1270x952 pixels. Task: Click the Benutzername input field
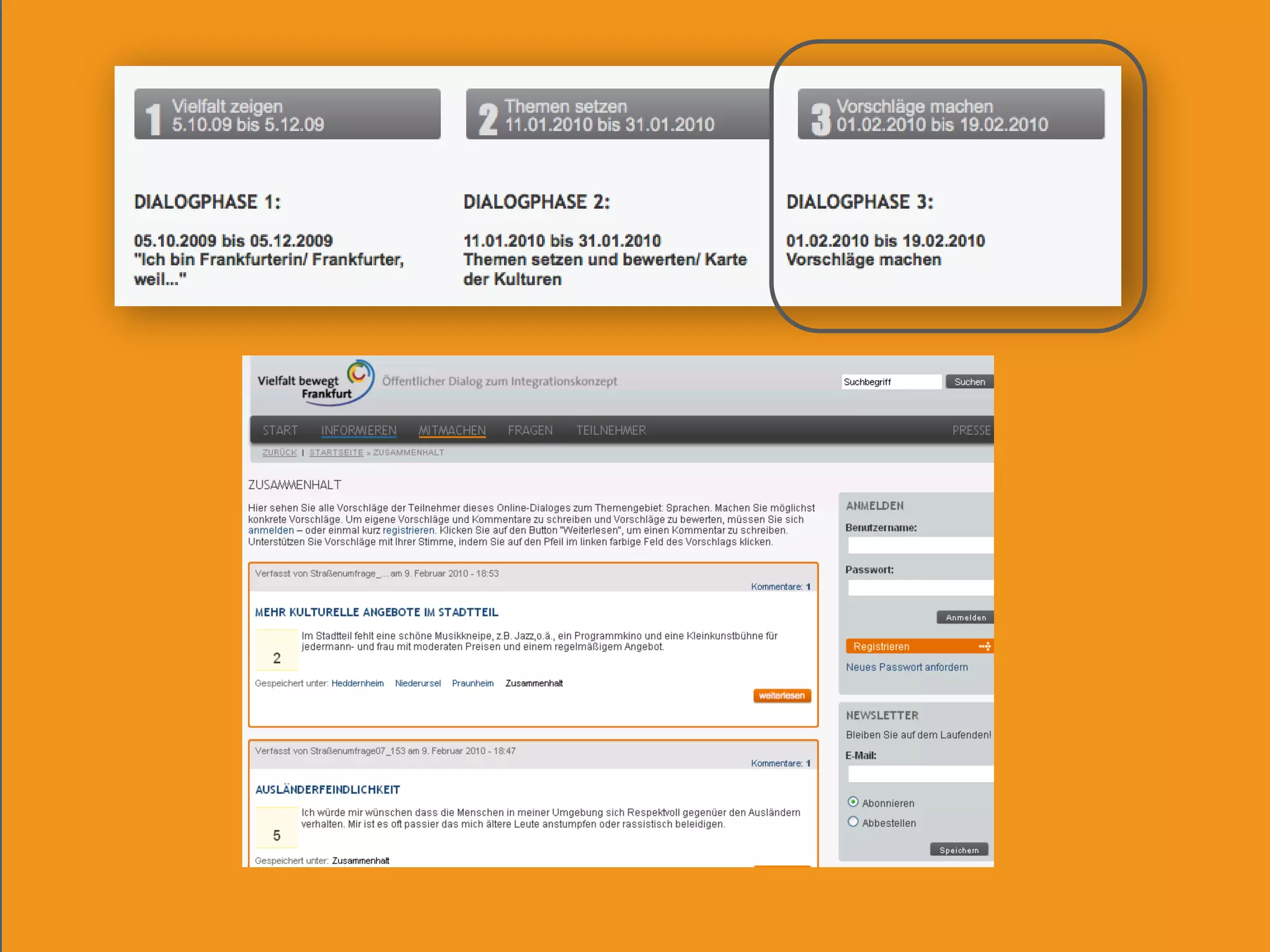(920, 545)
